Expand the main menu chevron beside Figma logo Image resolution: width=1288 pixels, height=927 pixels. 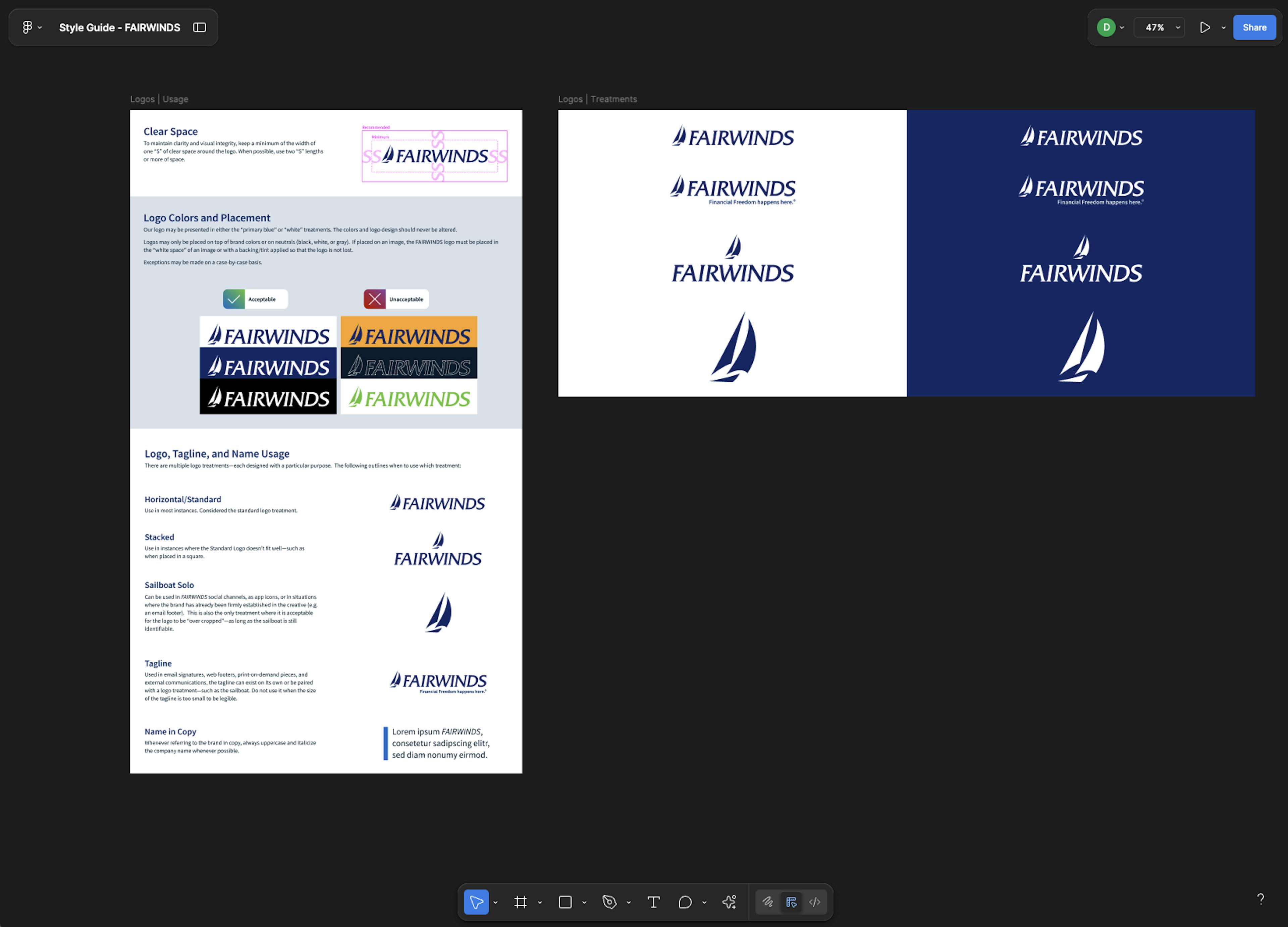40,27
